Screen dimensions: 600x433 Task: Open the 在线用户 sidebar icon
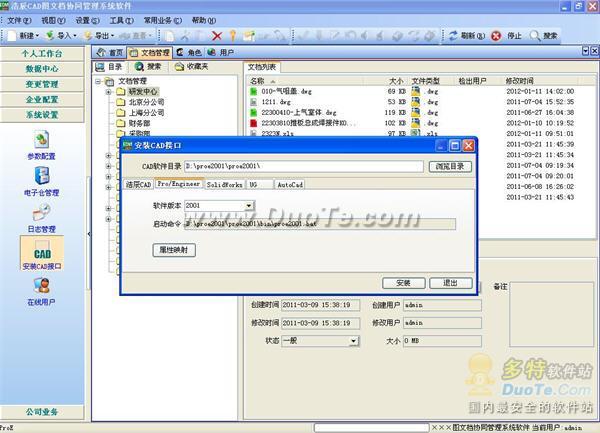click(41, 290)
